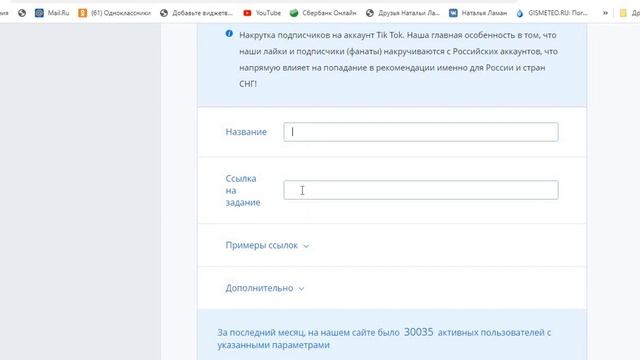Click the Ссылка на задание label
The width and height of the screenshot is (640, 360).
tap(243, 190)
